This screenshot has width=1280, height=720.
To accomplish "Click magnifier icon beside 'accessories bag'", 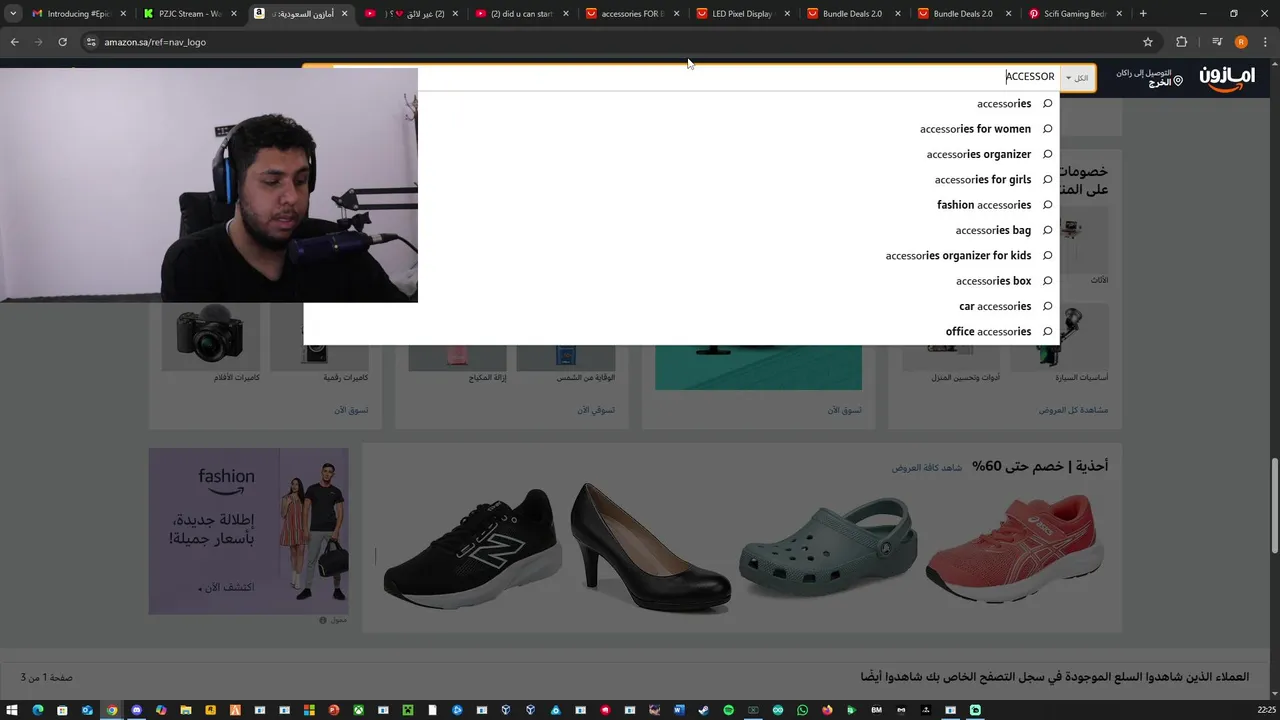I will 1047,230.
